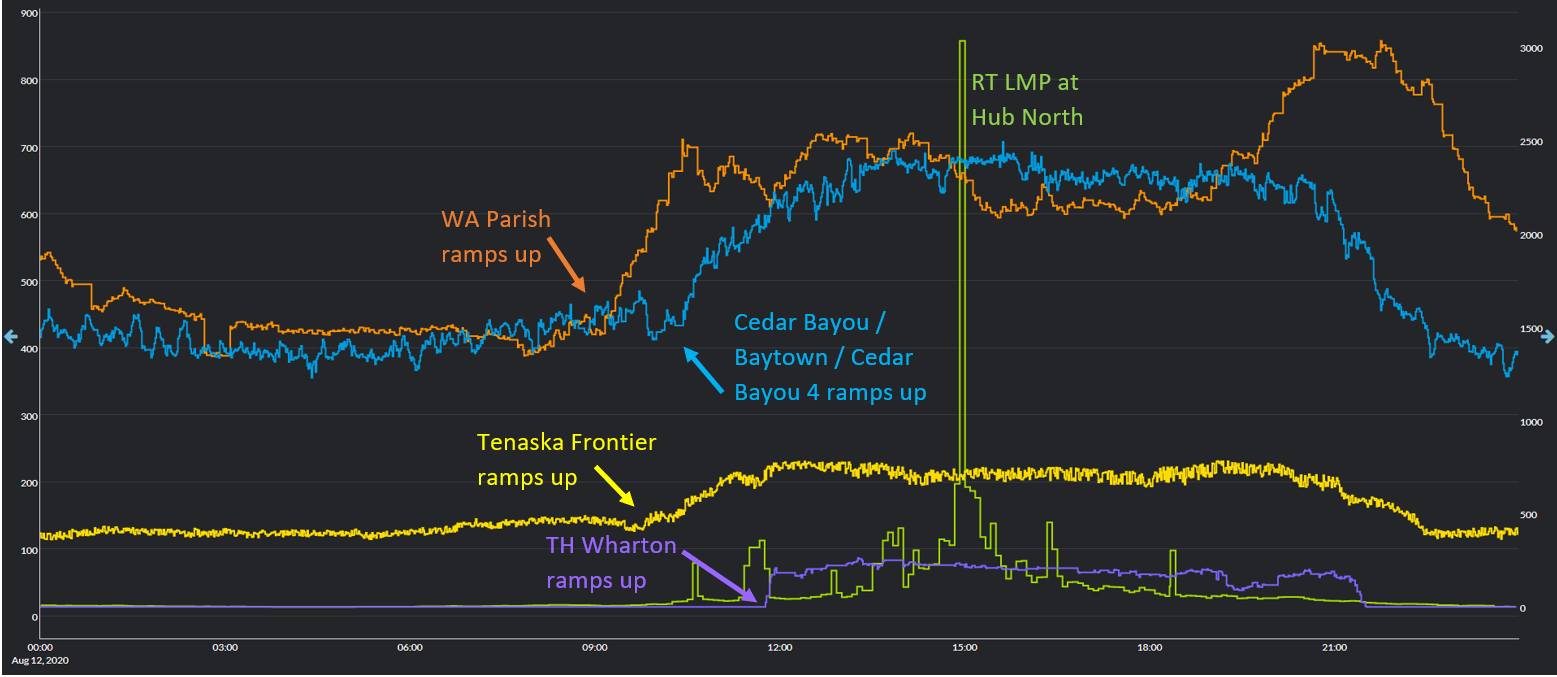Click the 09:00 tick on the time axis
1557x677 pixels.
point(594,648)
